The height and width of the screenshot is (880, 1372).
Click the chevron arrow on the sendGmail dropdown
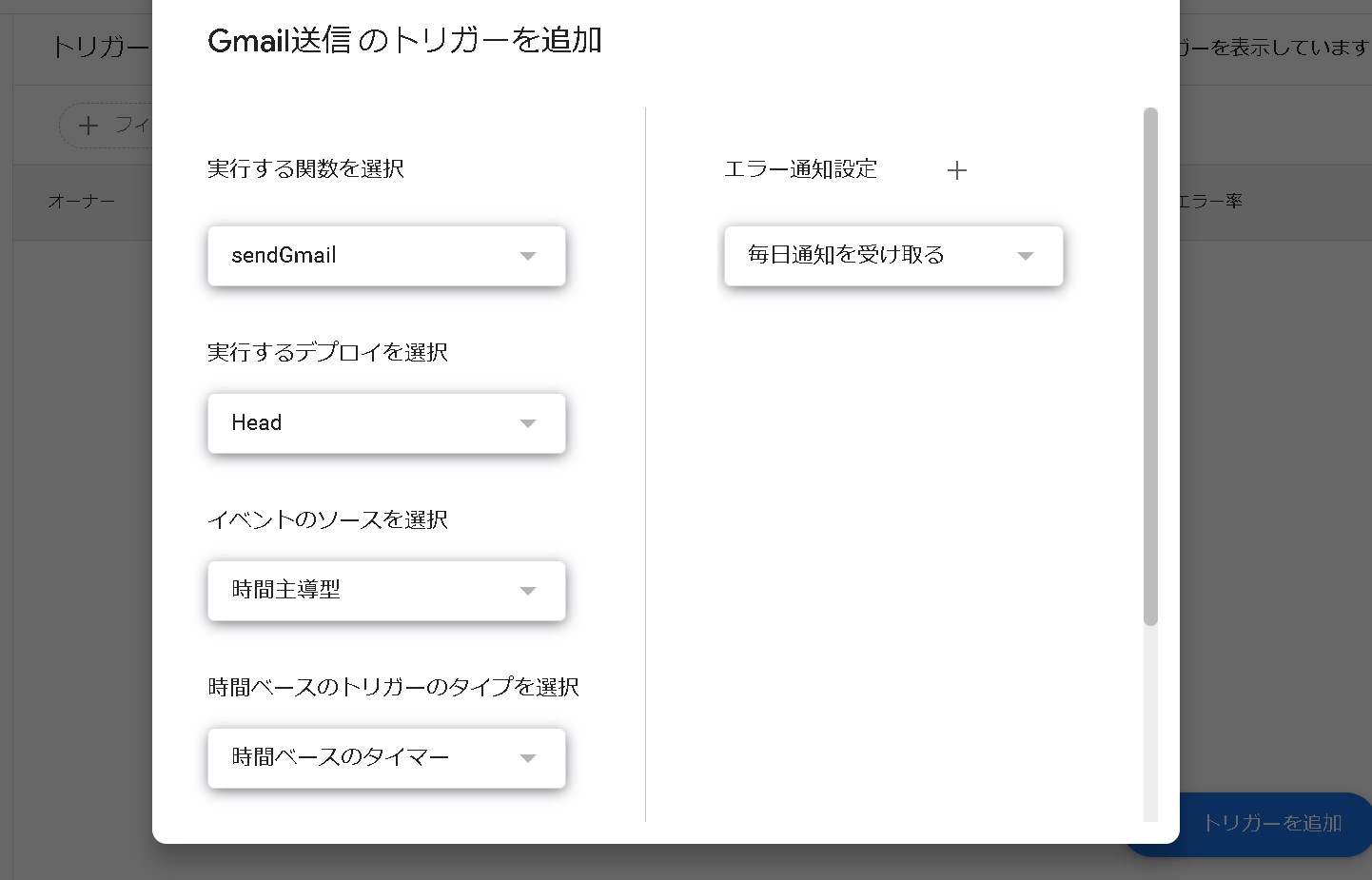(528, 255)
